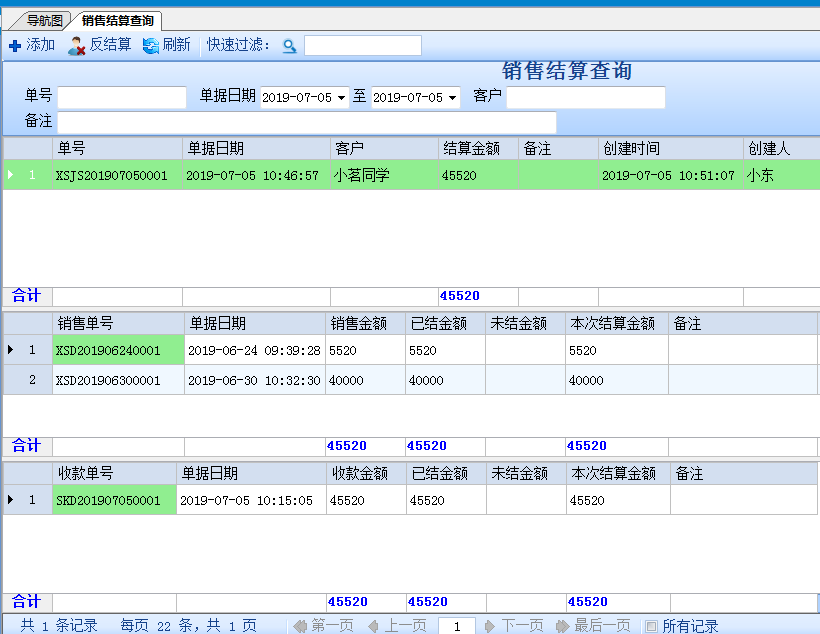Viewport: 820px width, 634px height.
Task: Click the 反结算 user icon
Action: tap(76, 46)
